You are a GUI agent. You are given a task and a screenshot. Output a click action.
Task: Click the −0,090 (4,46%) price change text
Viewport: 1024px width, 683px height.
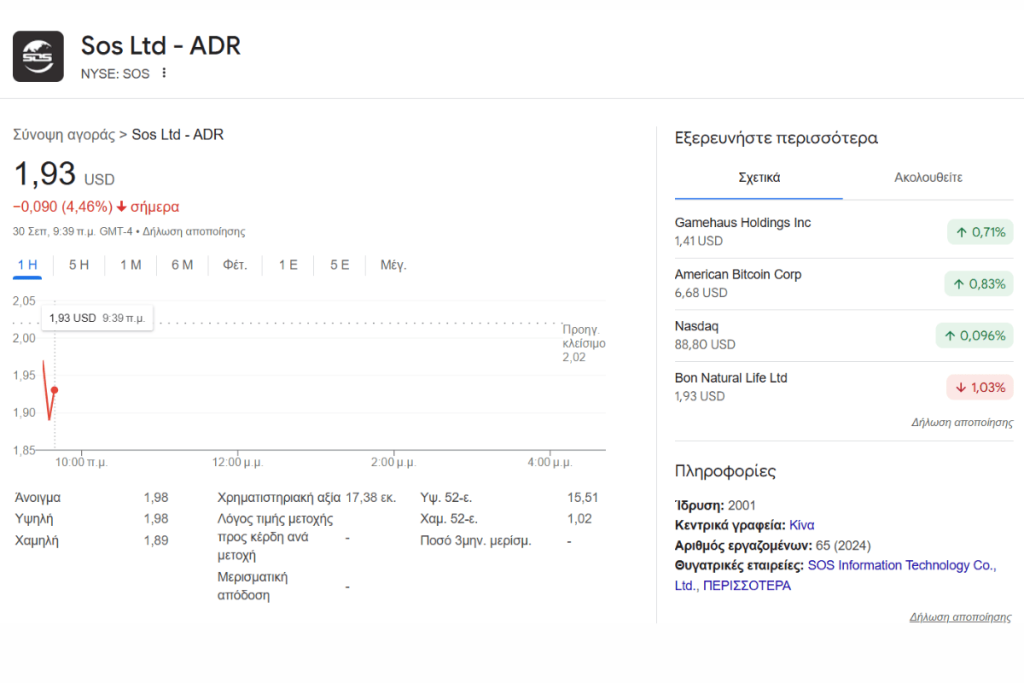(63, 207)
